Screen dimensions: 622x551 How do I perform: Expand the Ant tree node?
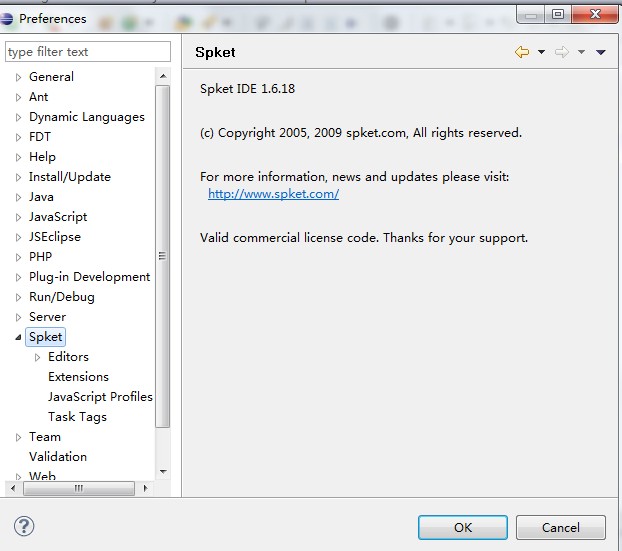point(18,97)
